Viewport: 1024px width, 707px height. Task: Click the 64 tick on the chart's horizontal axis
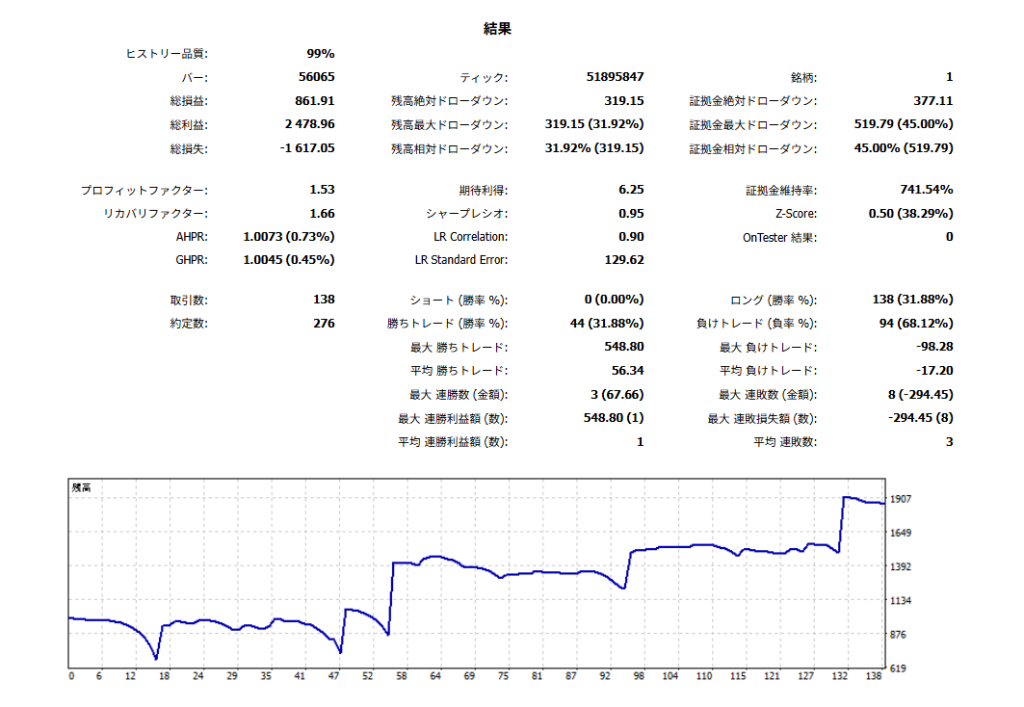click(x=435, y=677)
